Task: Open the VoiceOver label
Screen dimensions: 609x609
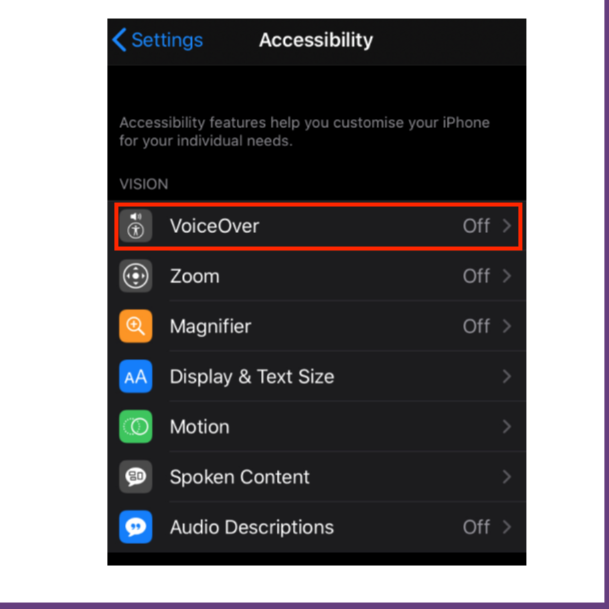Action: click(x=214, y=226)
